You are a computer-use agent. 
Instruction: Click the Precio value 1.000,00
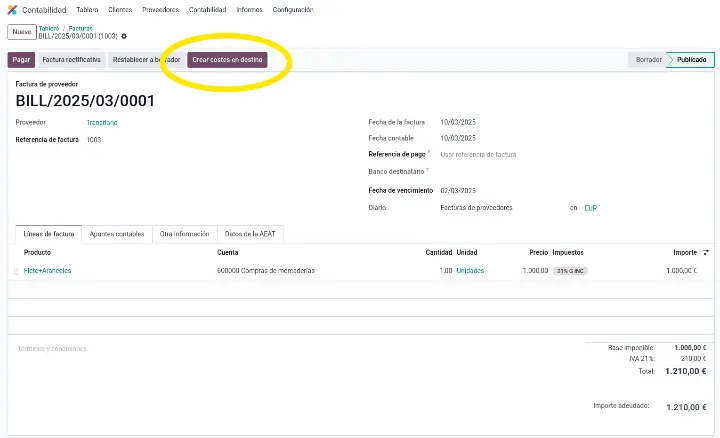click(535, 270)
